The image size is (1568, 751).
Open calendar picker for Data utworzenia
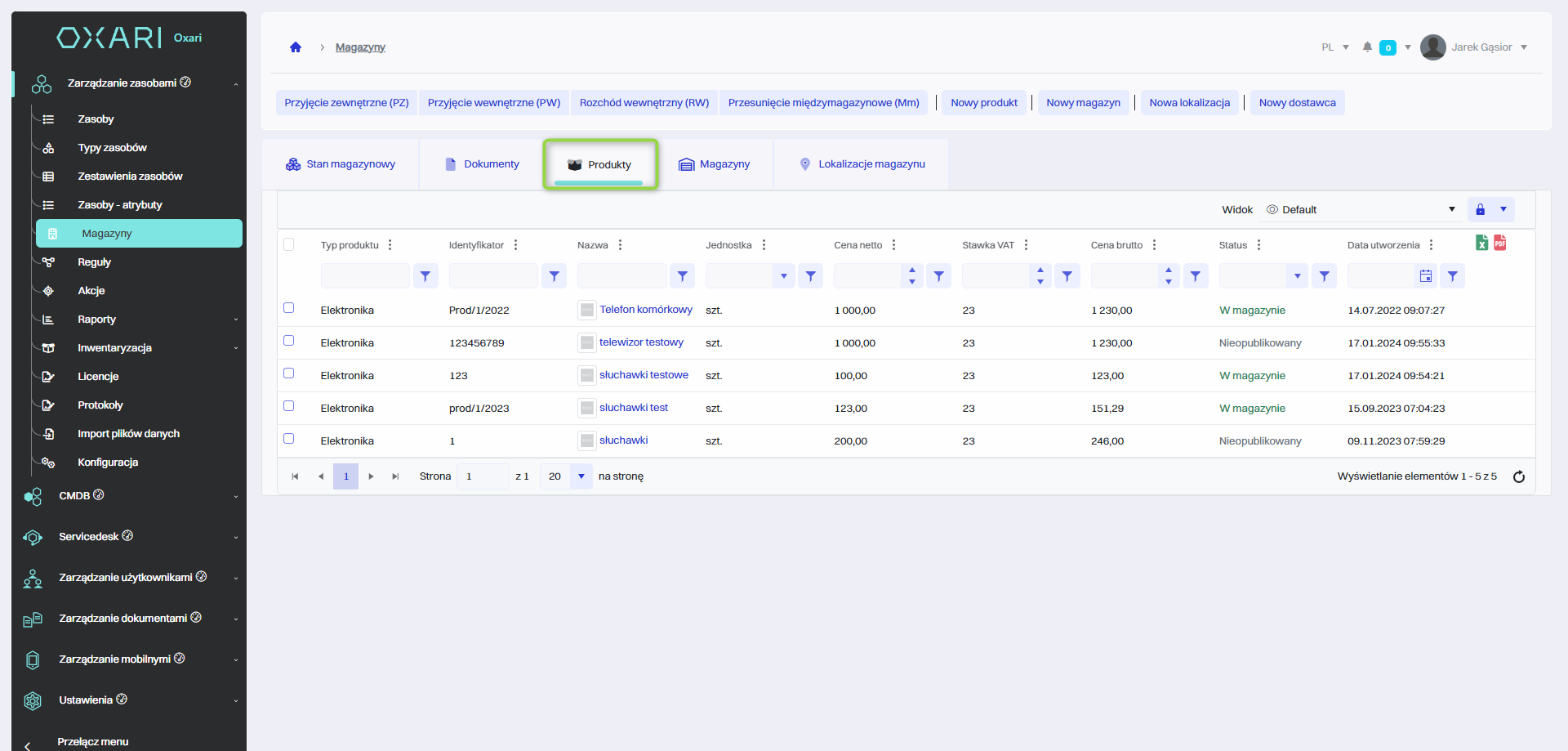click(x=1426, y=276)
